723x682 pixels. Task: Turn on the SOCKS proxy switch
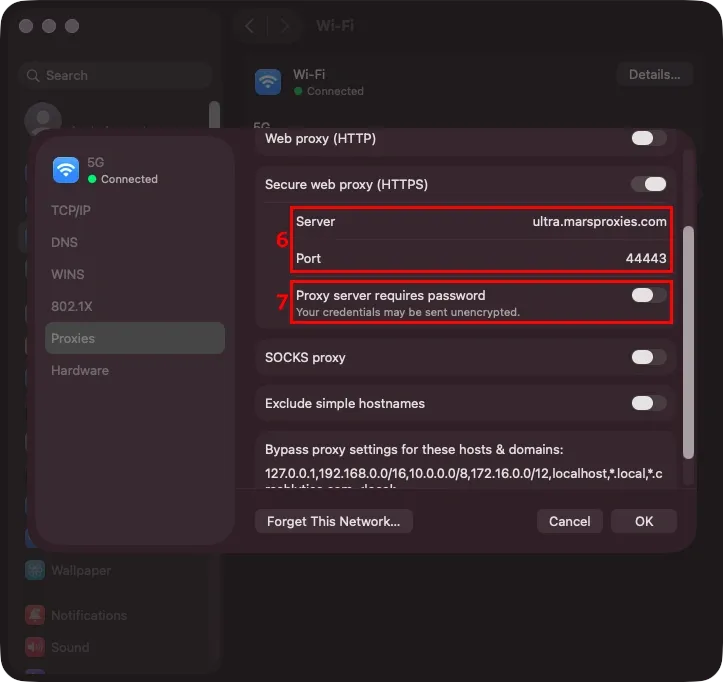pos(648,357)
